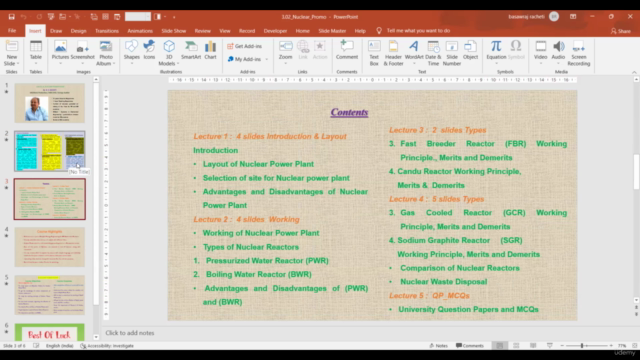Insert Slide Number
The height and width of the screenshot is (360, 640).
click(452, 53)
